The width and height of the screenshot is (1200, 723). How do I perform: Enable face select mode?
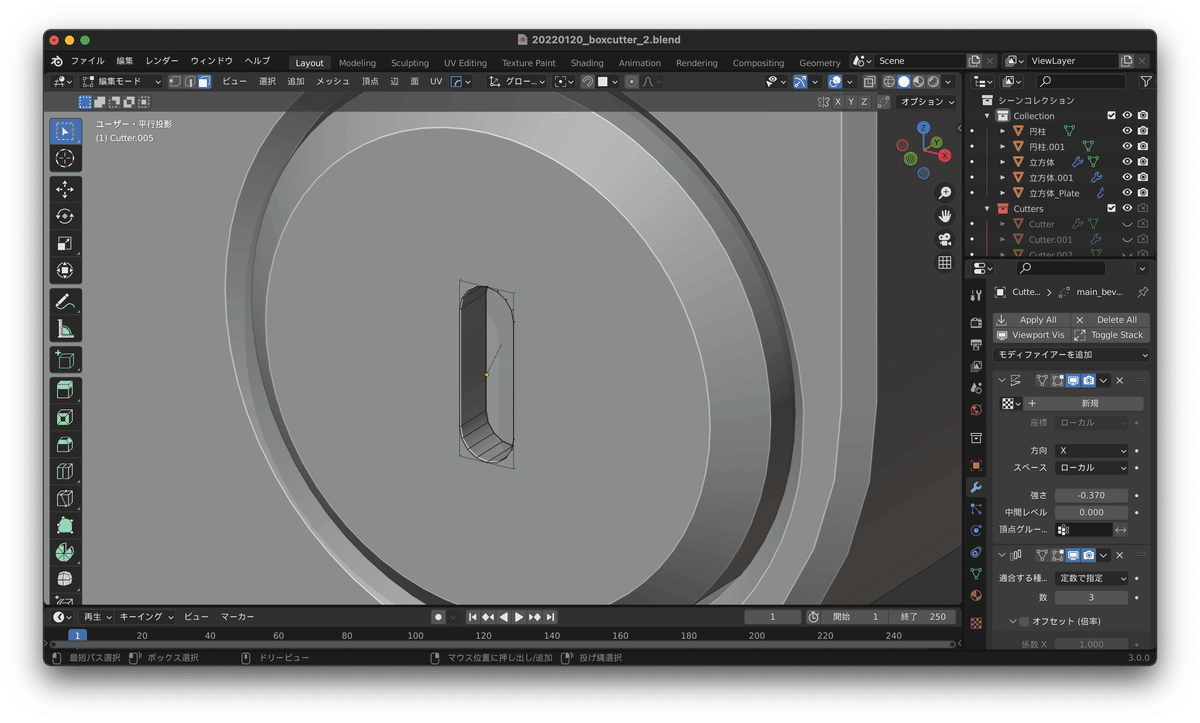[x=204, y=82]
